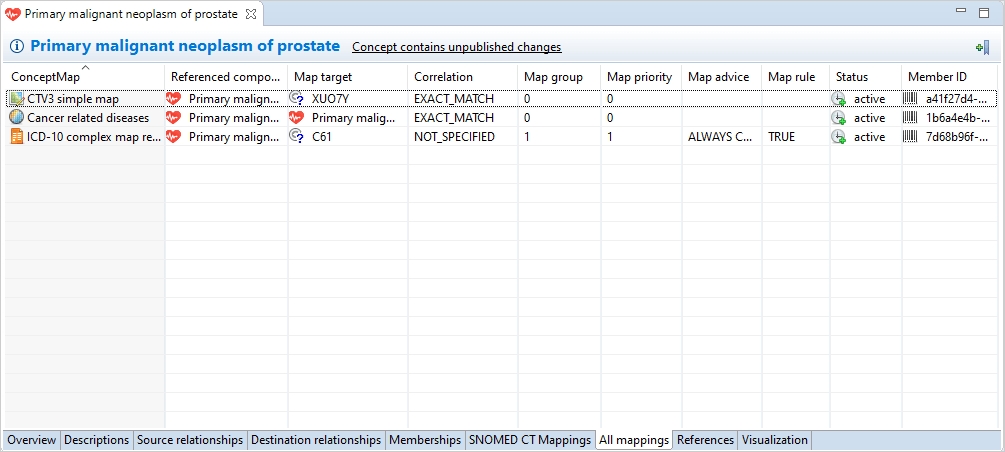Select the ALWAYS C... map advice cell
1005x452 pixels.
(720, 137)
